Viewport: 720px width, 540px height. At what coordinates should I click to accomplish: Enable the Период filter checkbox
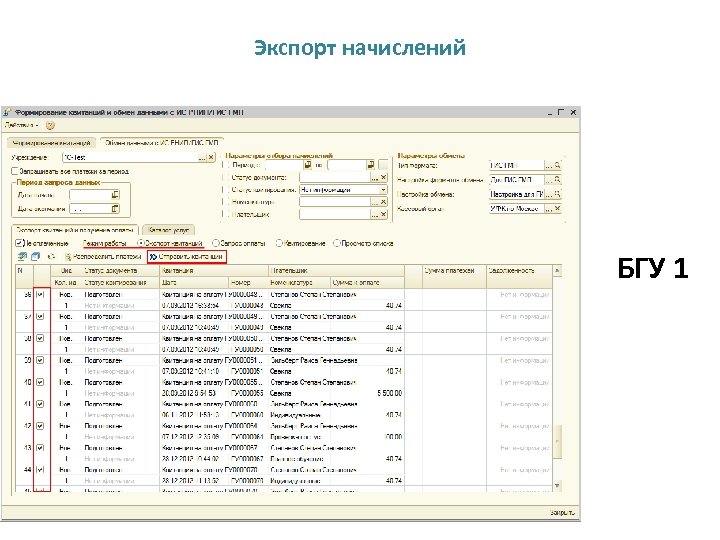(x=226, y=165)
